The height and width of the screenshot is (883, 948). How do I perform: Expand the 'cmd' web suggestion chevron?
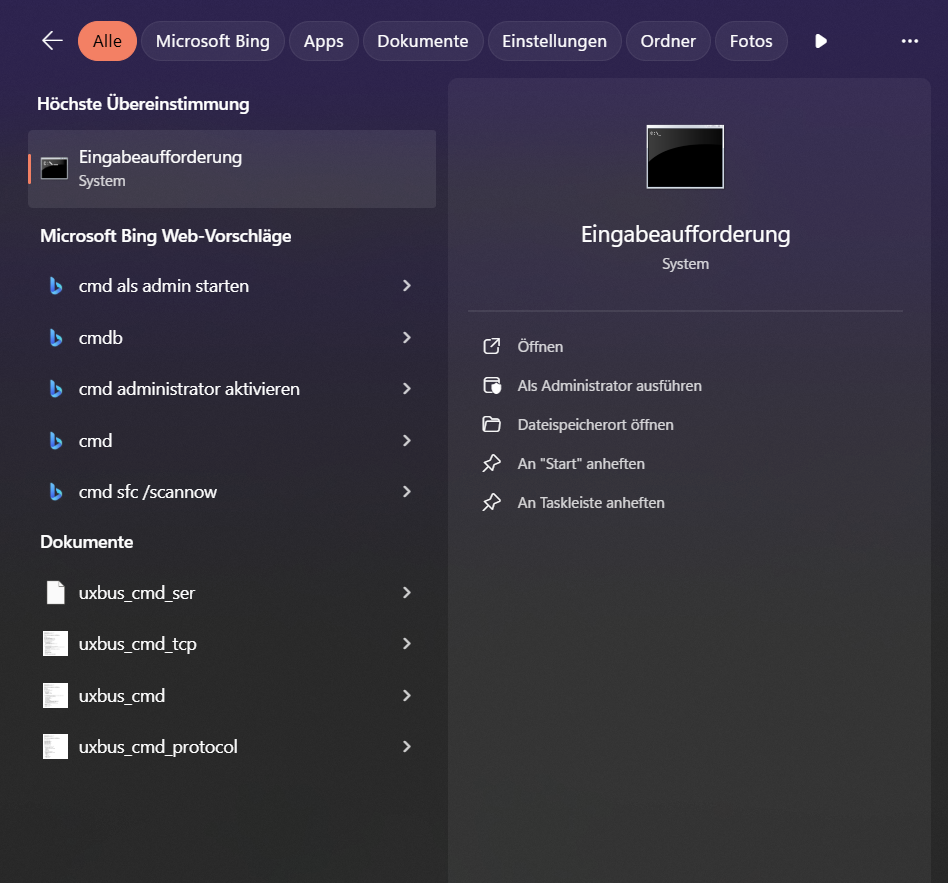click(407, 441)
